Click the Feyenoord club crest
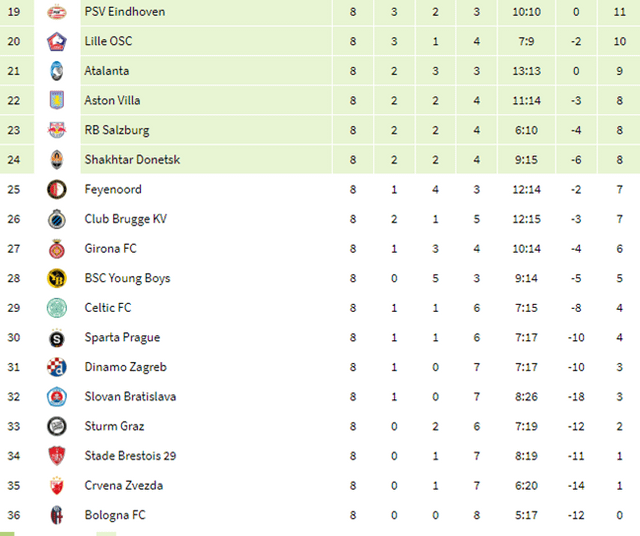Screen dimensions: 640x536 (x=56, y=190)
